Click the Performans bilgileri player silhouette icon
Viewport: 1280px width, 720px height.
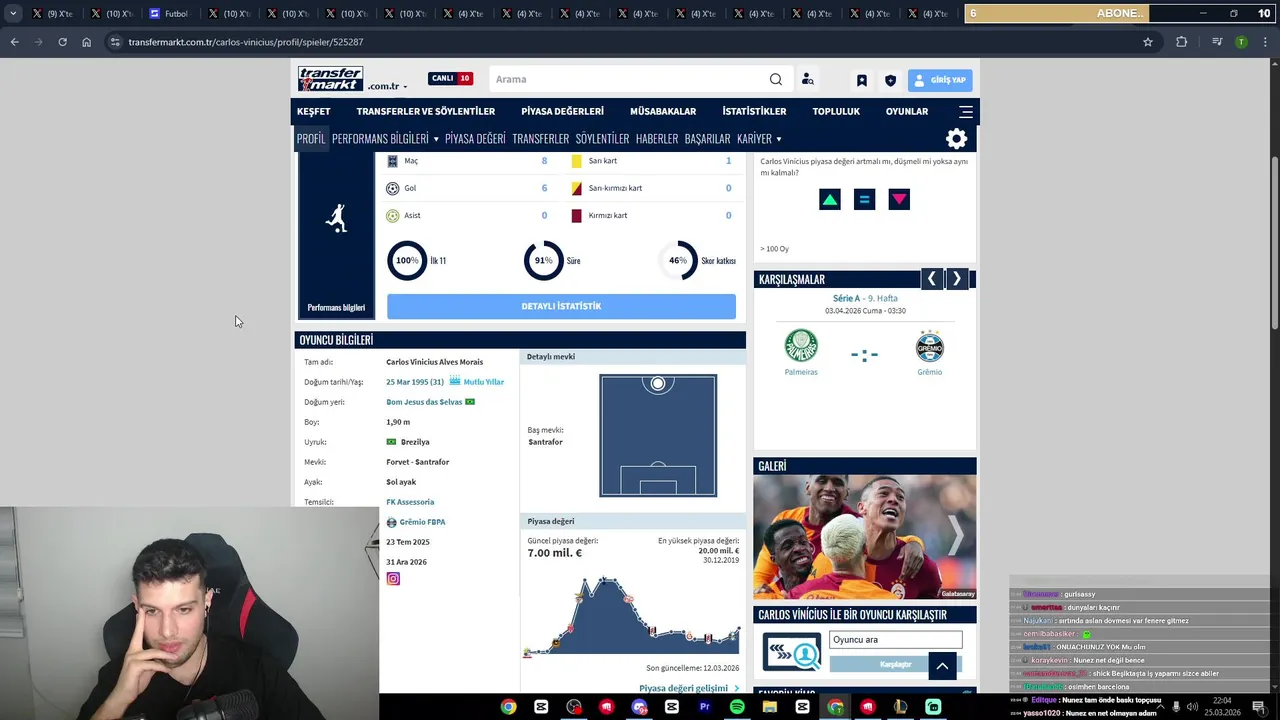point(336,218)
